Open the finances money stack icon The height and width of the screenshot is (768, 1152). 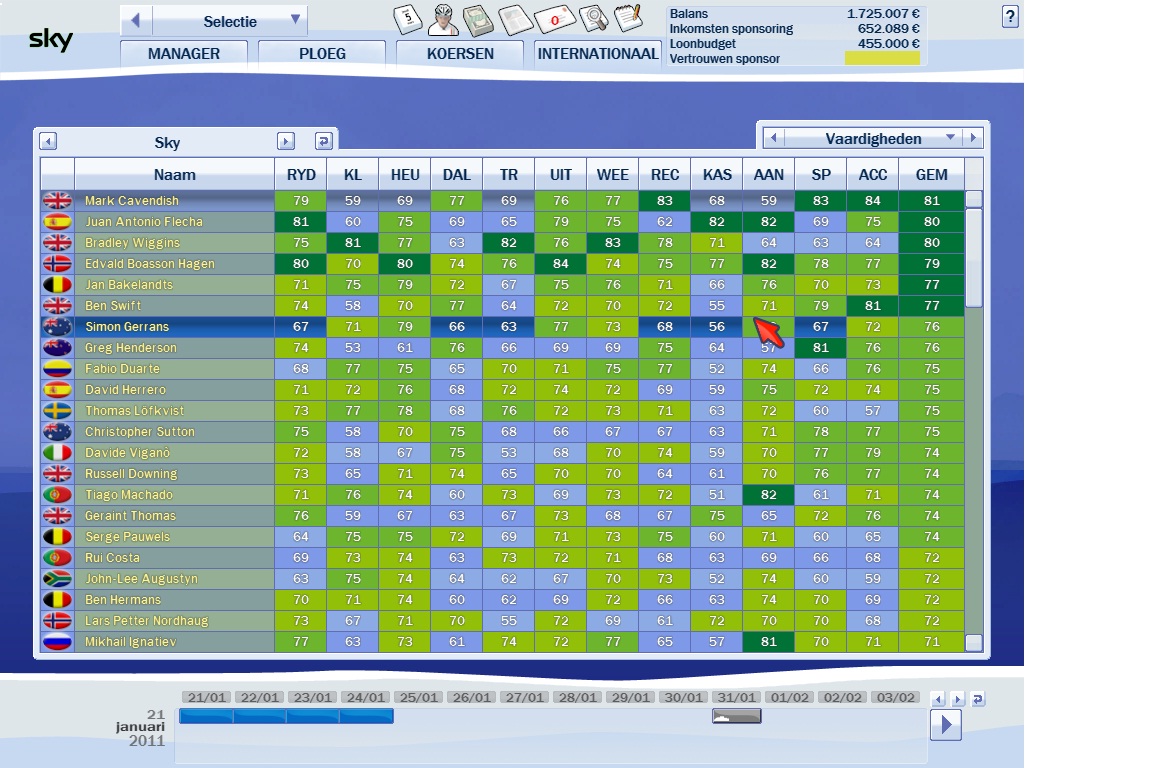480,19
